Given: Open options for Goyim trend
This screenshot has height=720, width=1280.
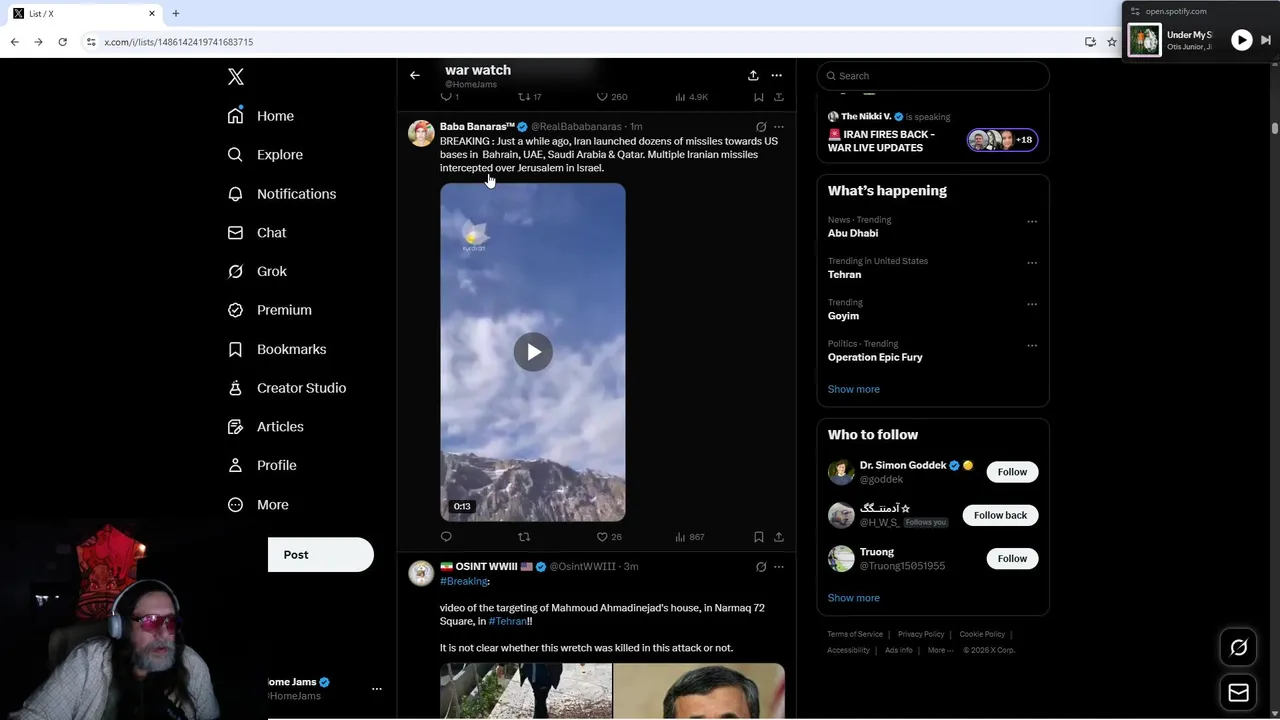Looking at the screenshot, I should pos(1032,304).
